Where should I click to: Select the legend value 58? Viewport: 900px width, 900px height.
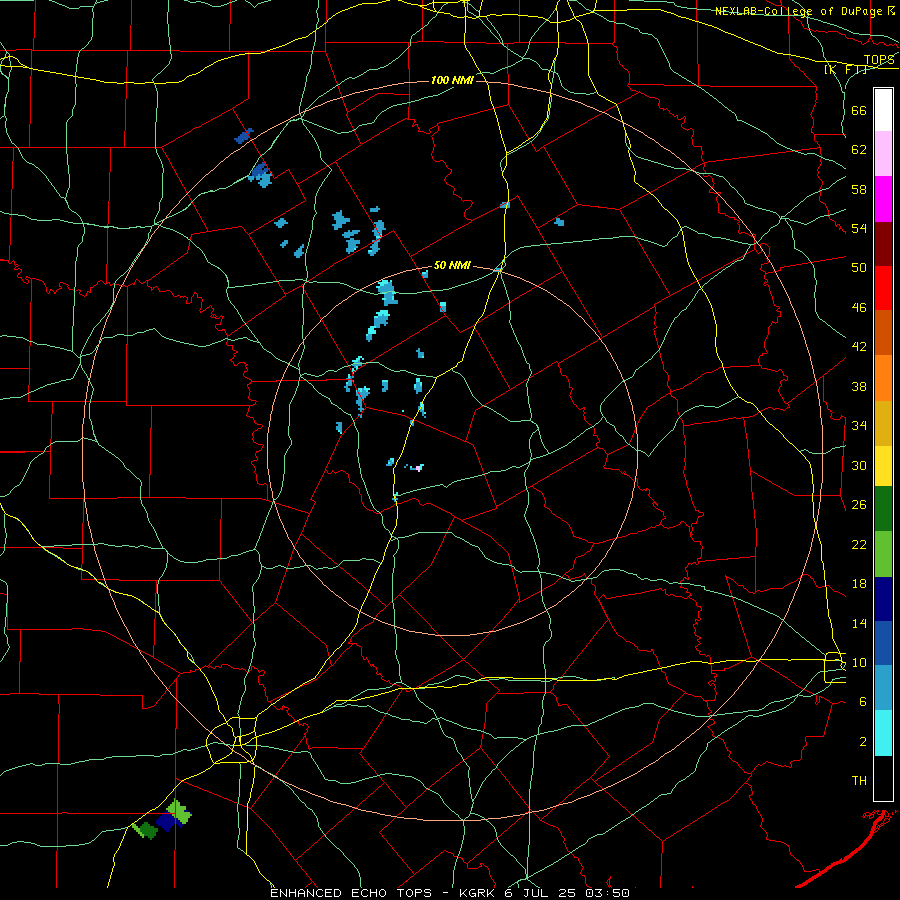tap(859, 189)
